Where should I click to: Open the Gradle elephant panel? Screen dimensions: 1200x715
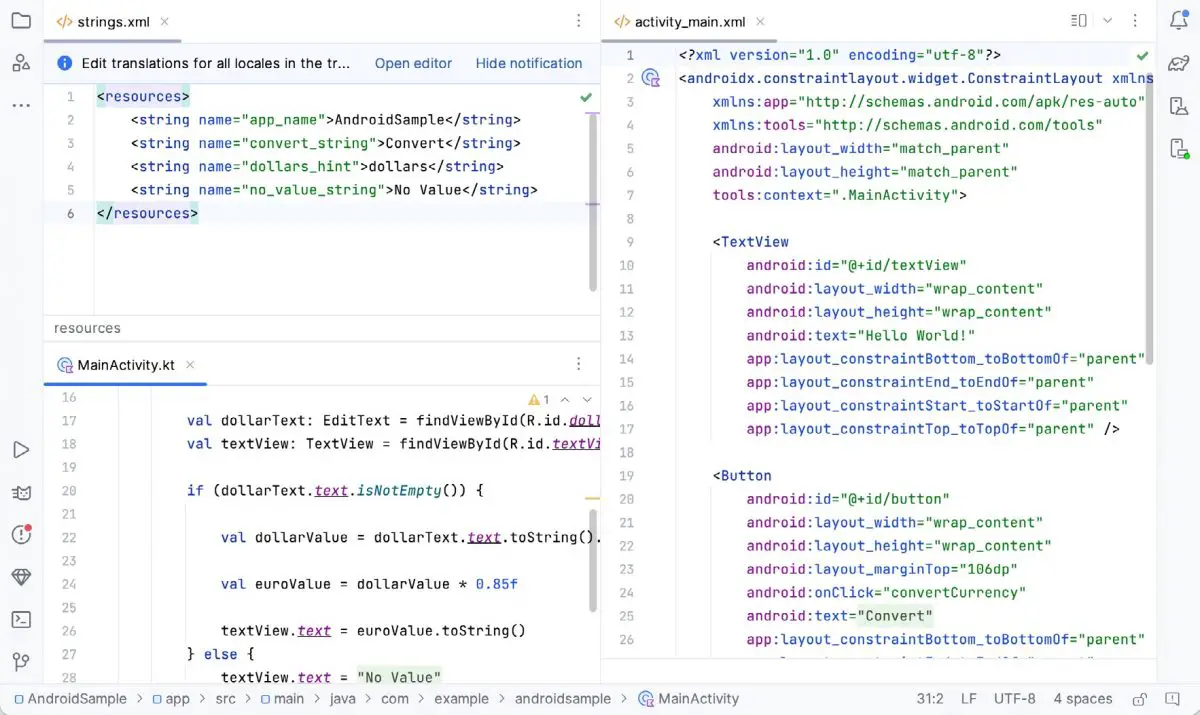point(1178,62)
